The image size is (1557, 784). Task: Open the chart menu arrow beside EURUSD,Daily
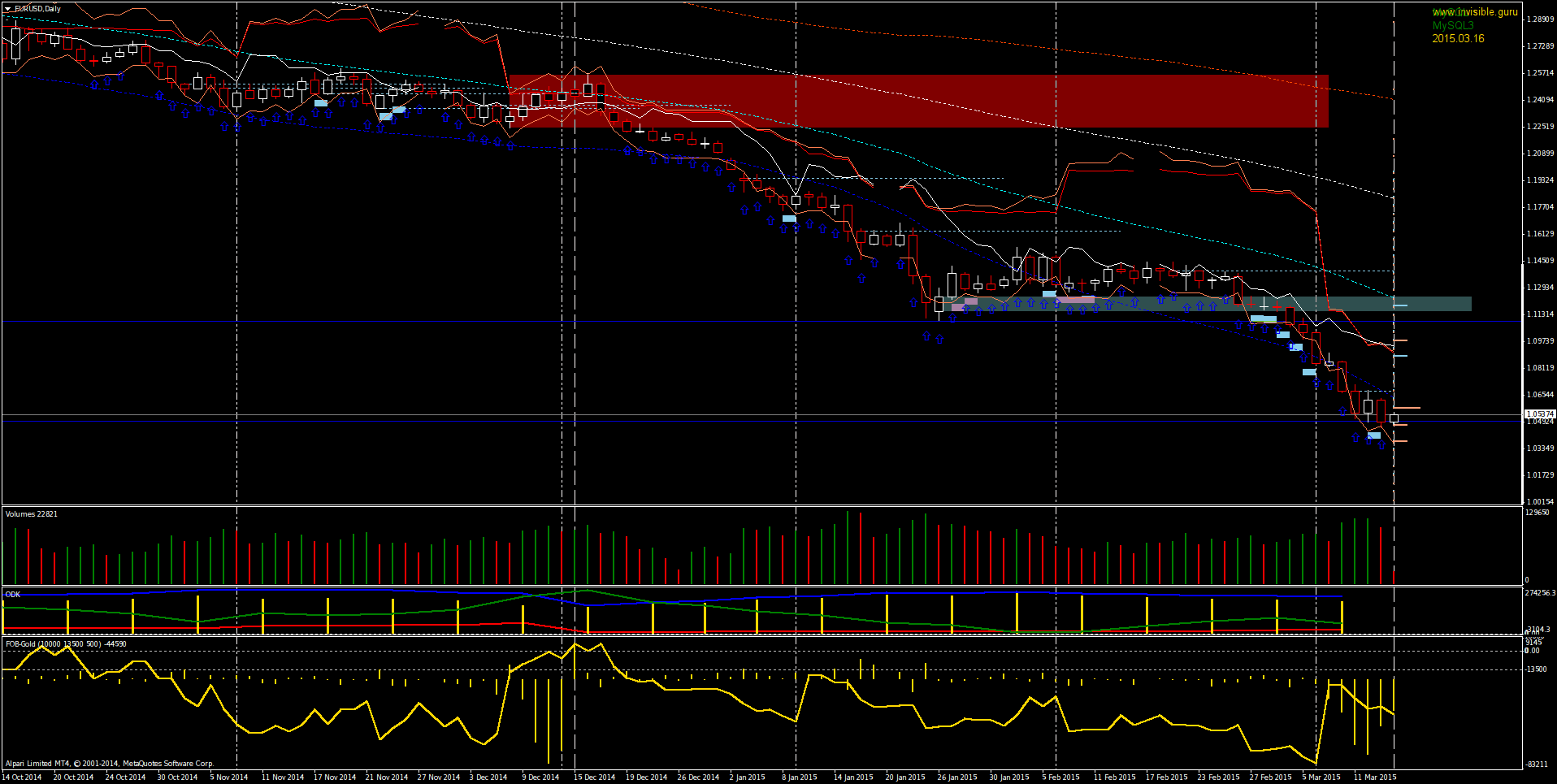pyautogui.click(x=8, y=9)
